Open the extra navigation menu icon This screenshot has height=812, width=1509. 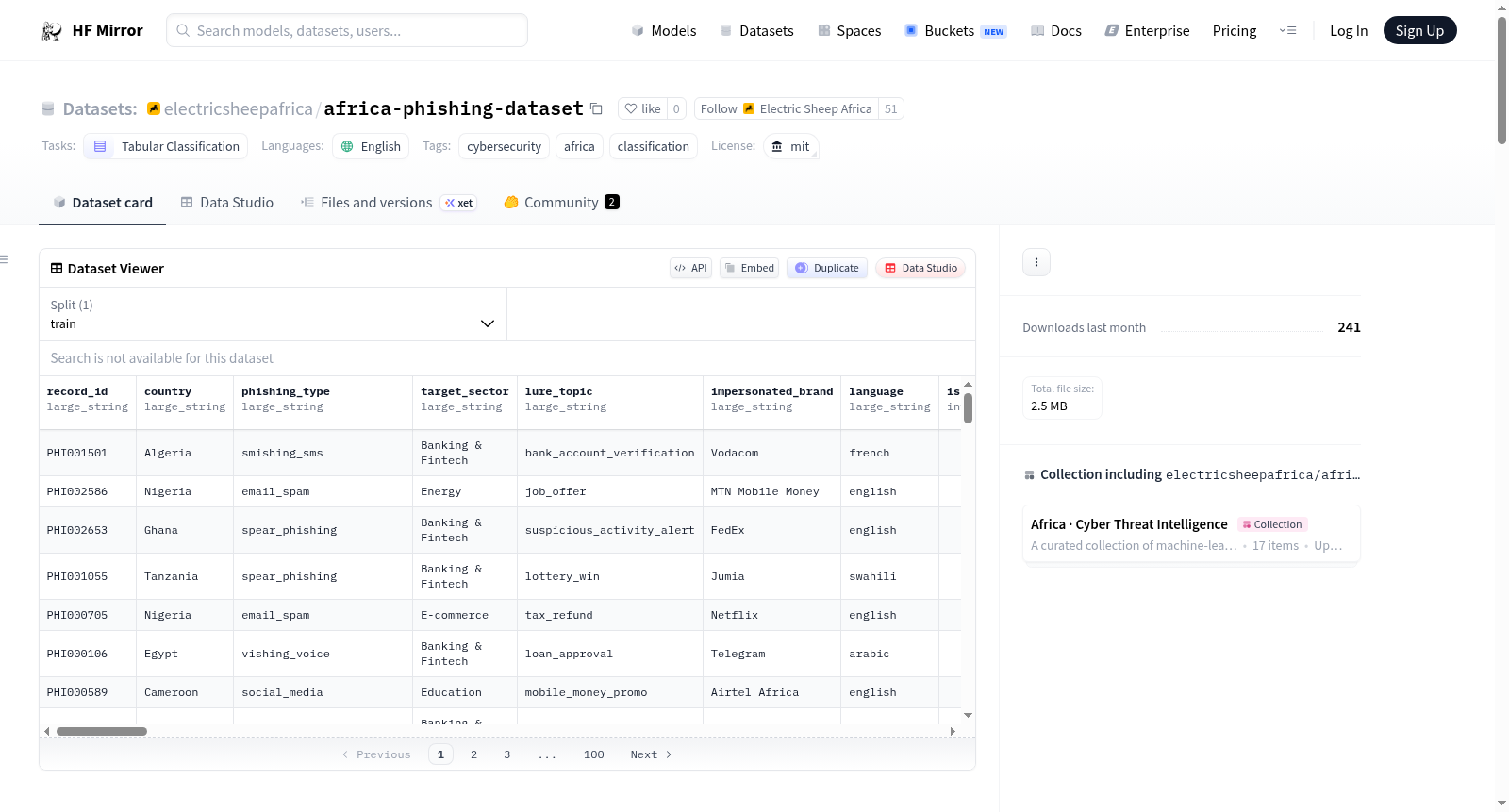click(1287, 31)
